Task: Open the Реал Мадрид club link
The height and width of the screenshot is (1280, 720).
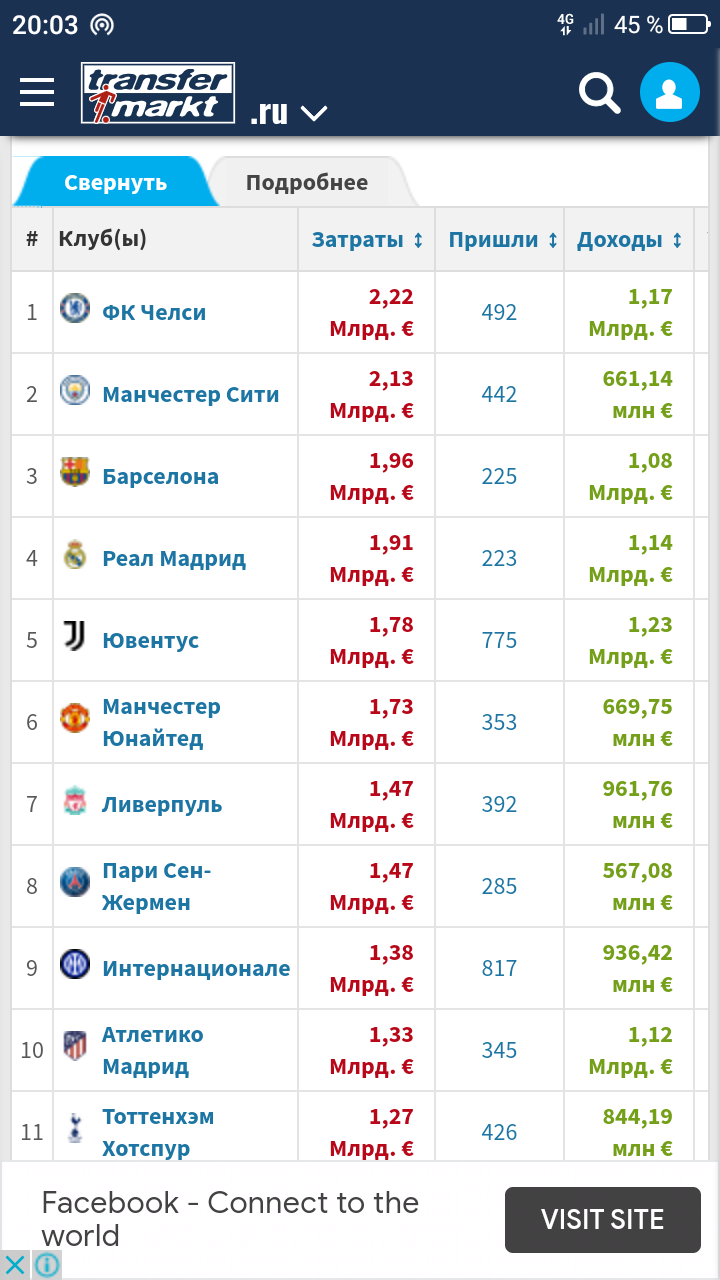Action: click(174, 559)
